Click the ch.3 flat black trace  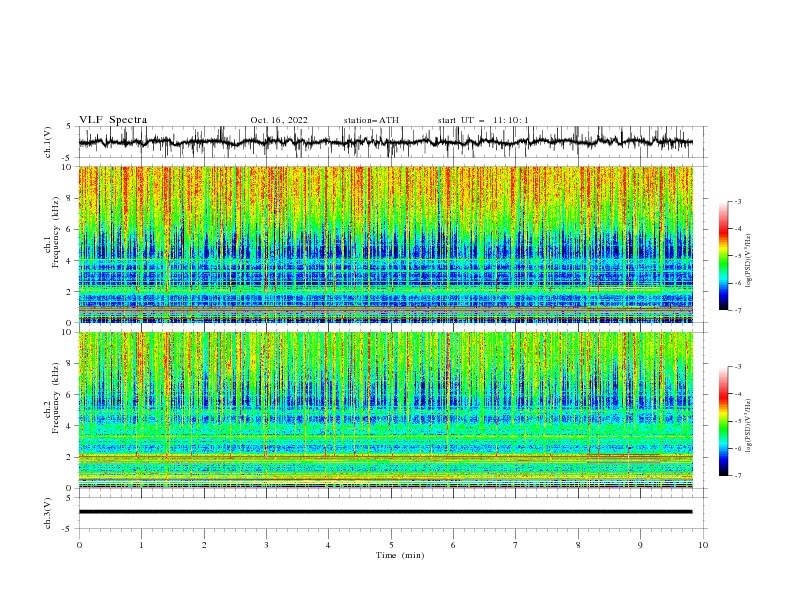point(386,512)
